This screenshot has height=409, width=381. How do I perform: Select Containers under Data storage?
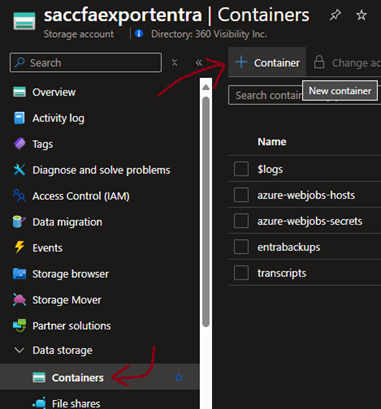pyautogui.click(x=78, y=378)
